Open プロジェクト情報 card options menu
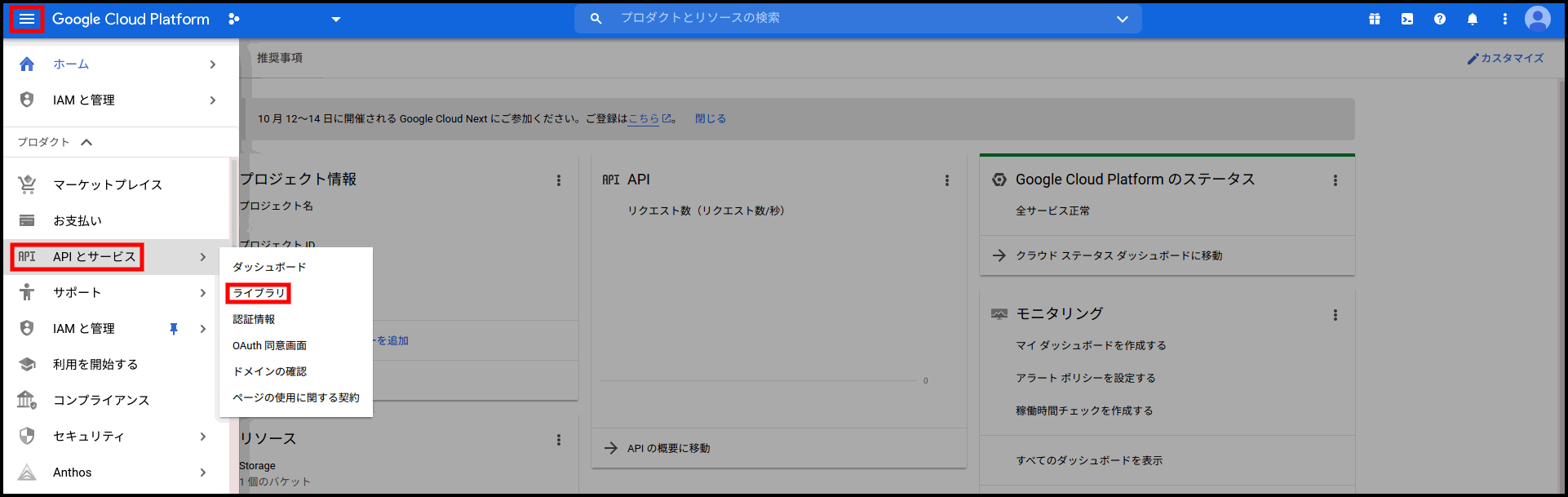1568x497 pixels. (x=559, y=180)
